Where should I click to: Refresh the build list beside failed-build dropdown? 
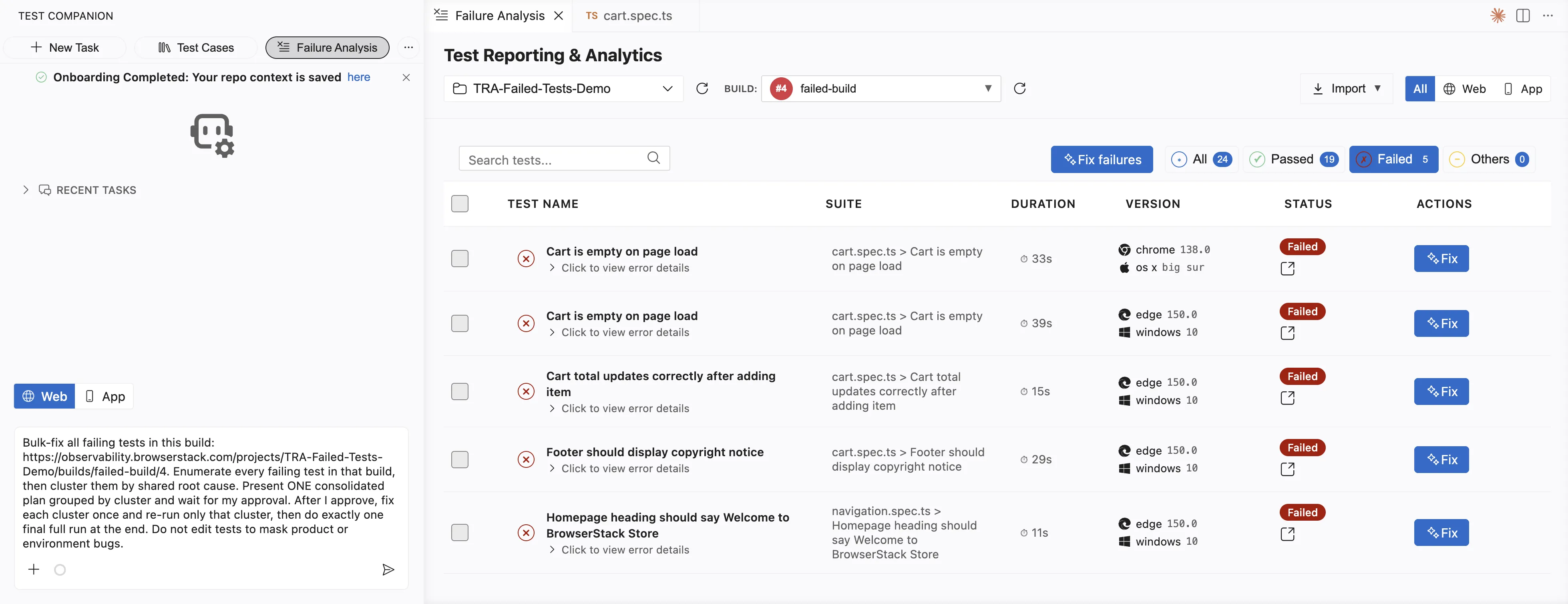coord(1019,88)
